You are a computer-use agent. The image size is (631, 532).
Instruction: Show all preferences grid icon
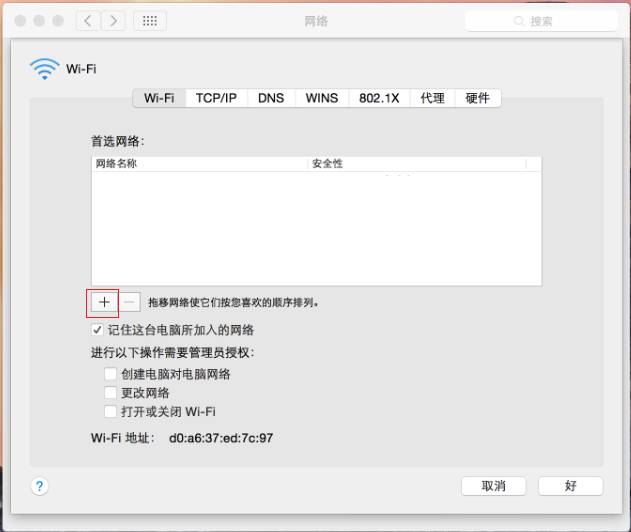coord(150,21)
